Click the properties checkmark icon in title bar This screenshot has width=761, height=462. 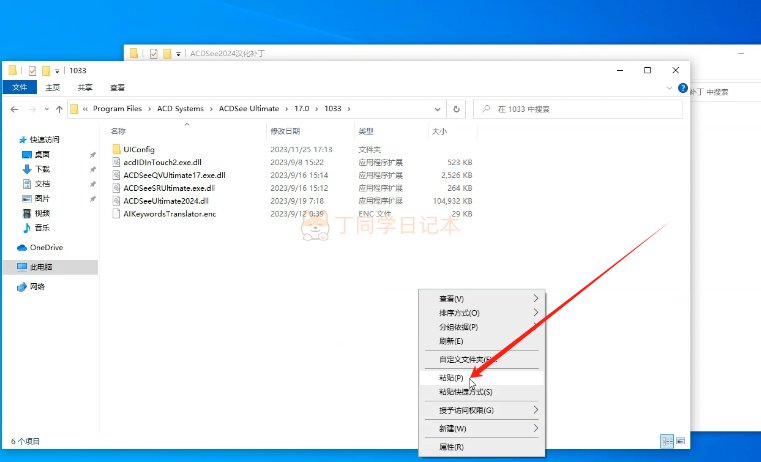pyautogui.click(x=32, y=70)
